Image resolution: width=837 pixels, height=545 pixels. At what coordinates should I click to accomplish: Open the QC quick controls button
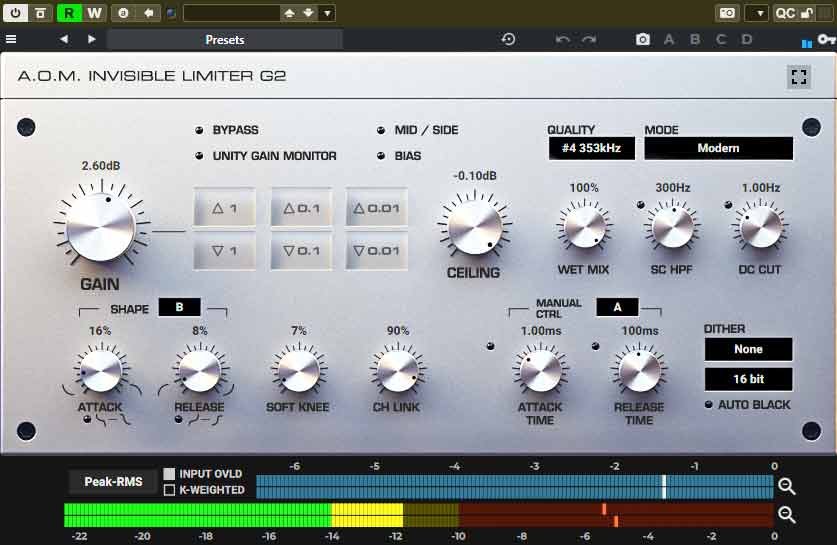tap(785, 13)
